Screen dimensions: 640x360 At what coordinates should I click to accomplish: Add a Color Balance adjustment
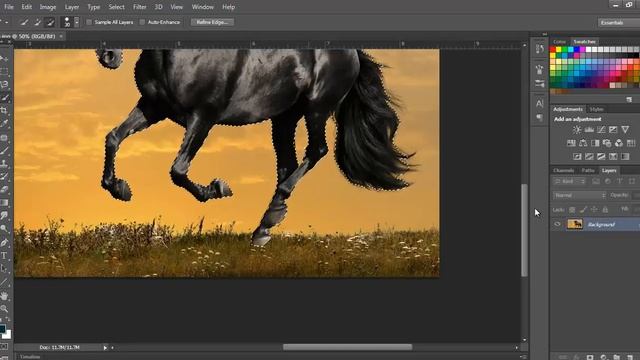(x=583, y=143)
